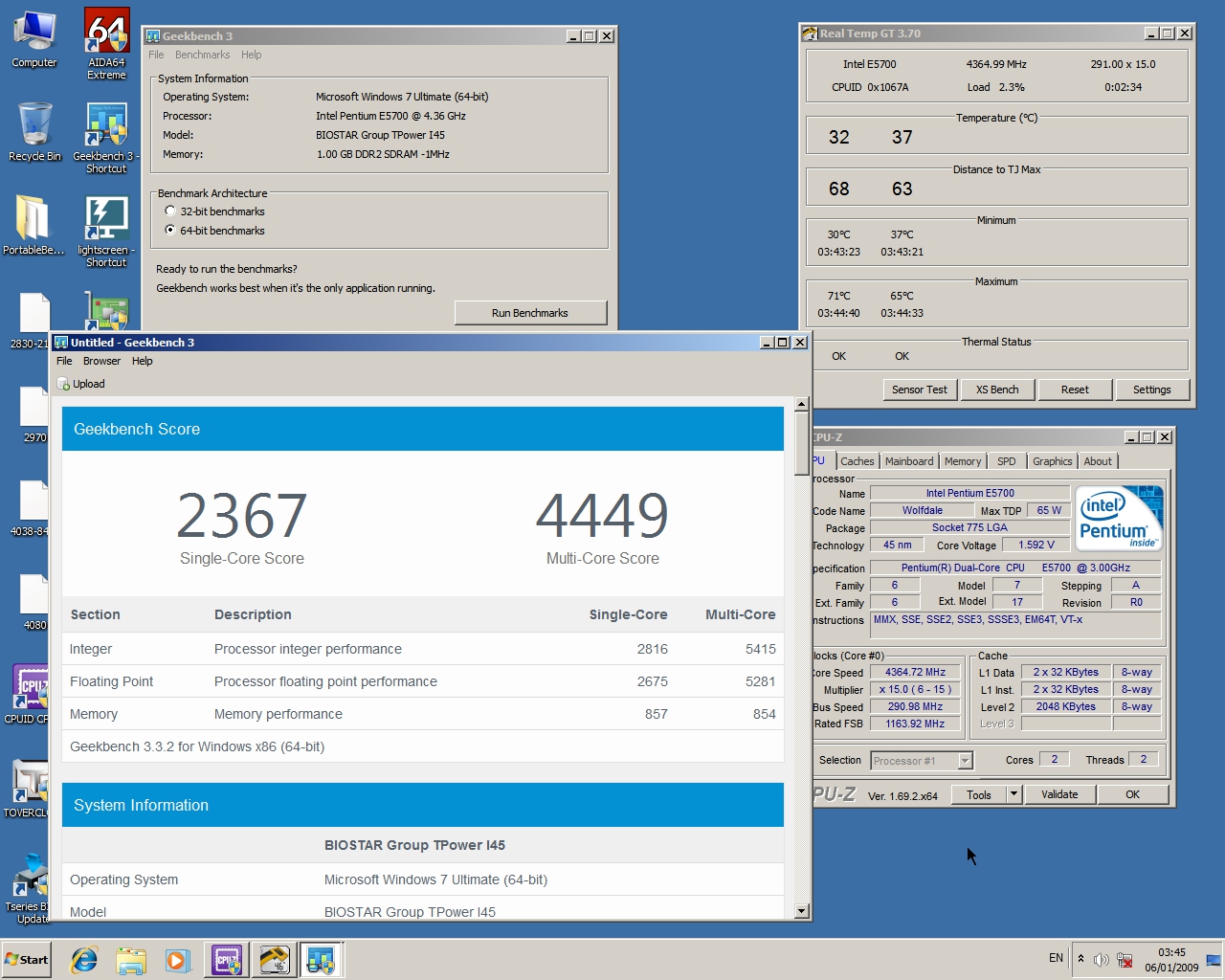This screenshot has height=980, width=1225.
Task: Click Single-Core Score value 2367
Action: click(242, 516)
